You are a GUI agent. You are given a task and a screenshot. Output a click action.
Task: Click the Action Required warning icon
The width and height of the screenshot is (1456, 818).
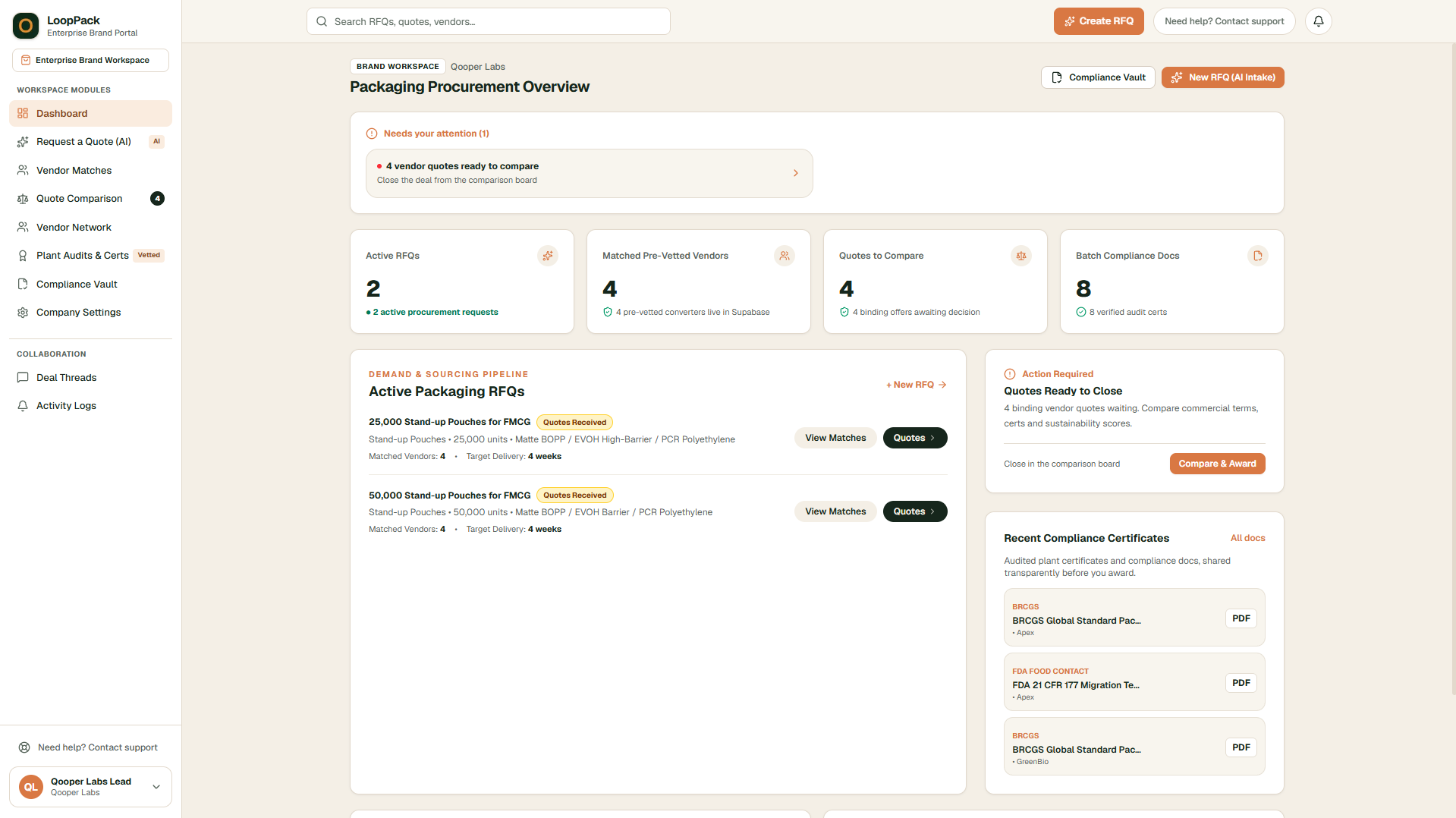tap(1010, 374)
